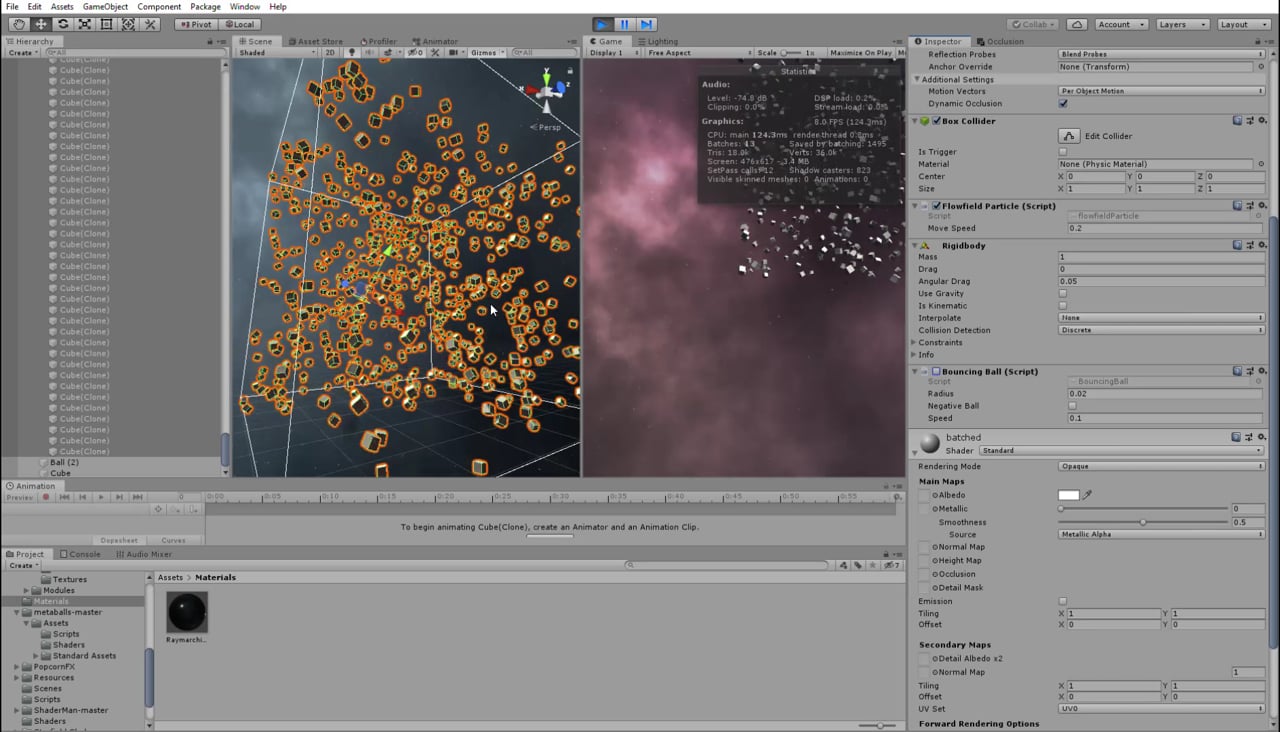The height and width of the screenshot is (732, 1280).
Task: Expand the PopcornFX folder
Action: [17, 667]
